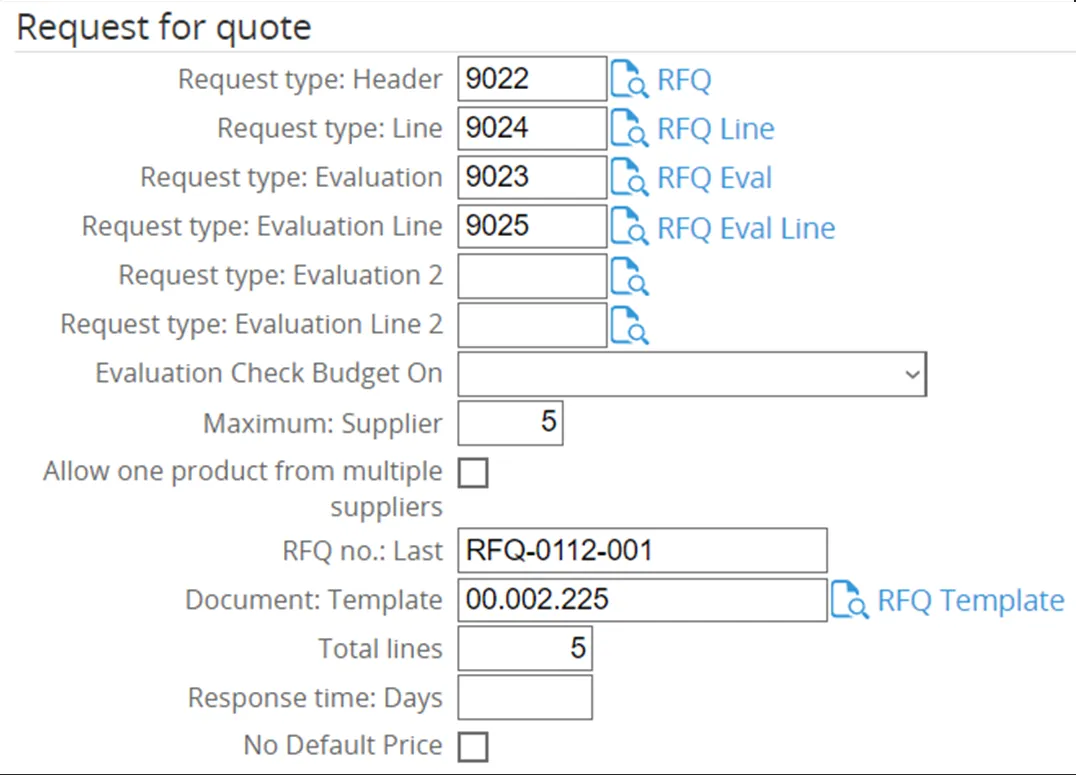Click the Response time: Days field
Viewport: 1076px width, 775px height.
[x=525, y=697]
